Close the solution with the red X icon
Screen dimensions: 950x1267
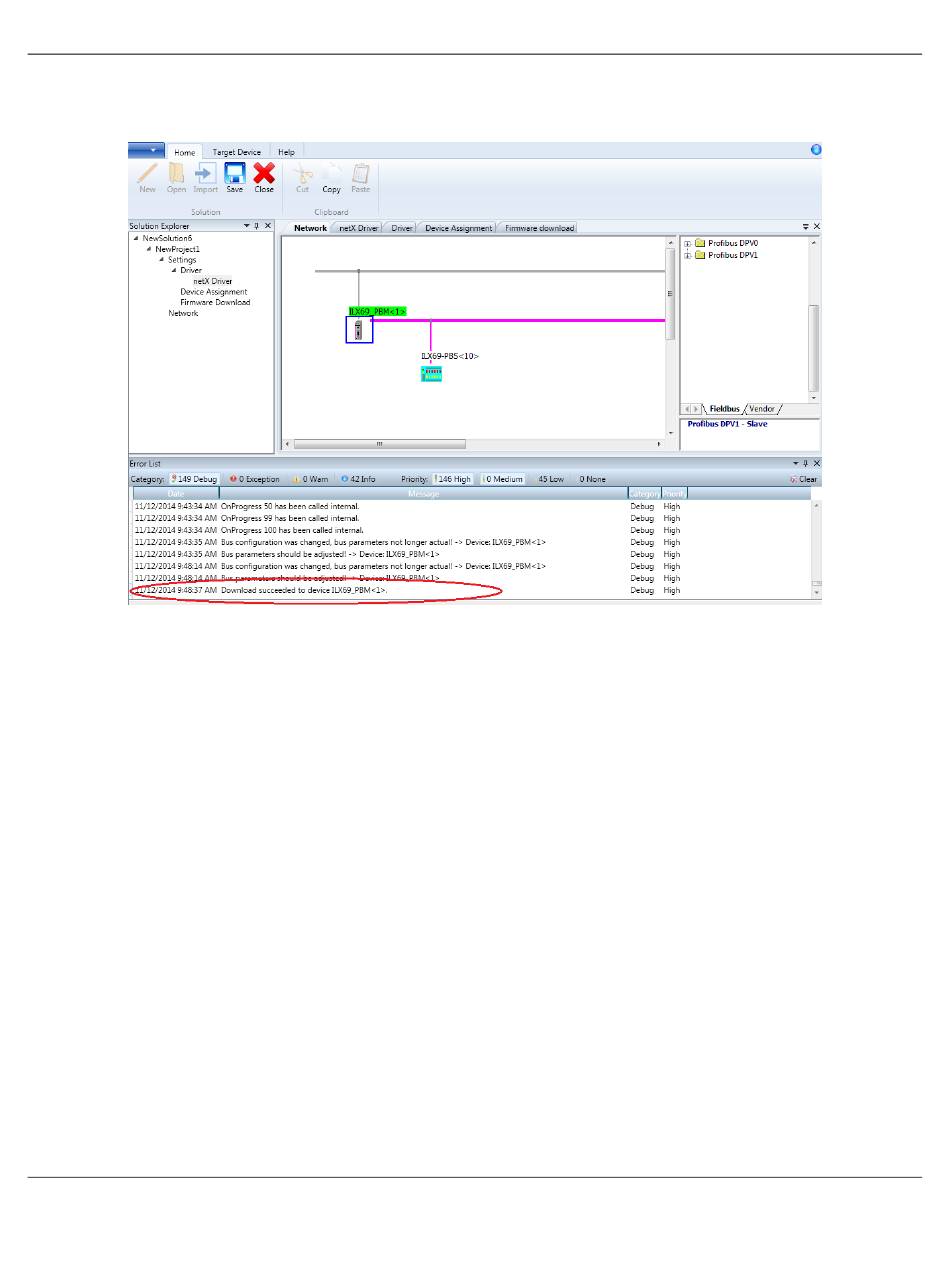point(264,173)
